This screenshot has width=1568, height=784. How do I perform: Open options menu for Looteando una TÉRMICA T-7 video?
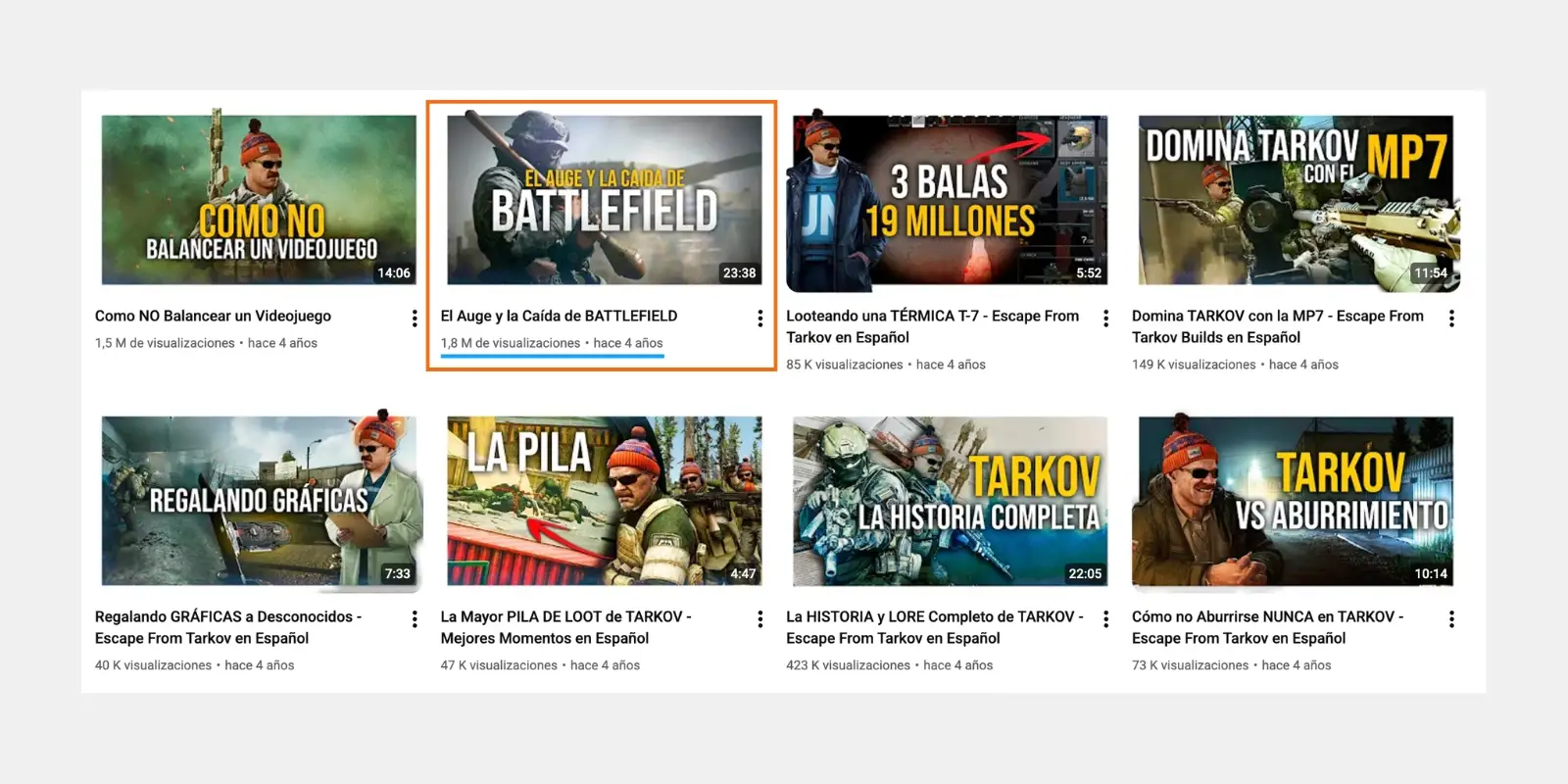[1105, 318]
